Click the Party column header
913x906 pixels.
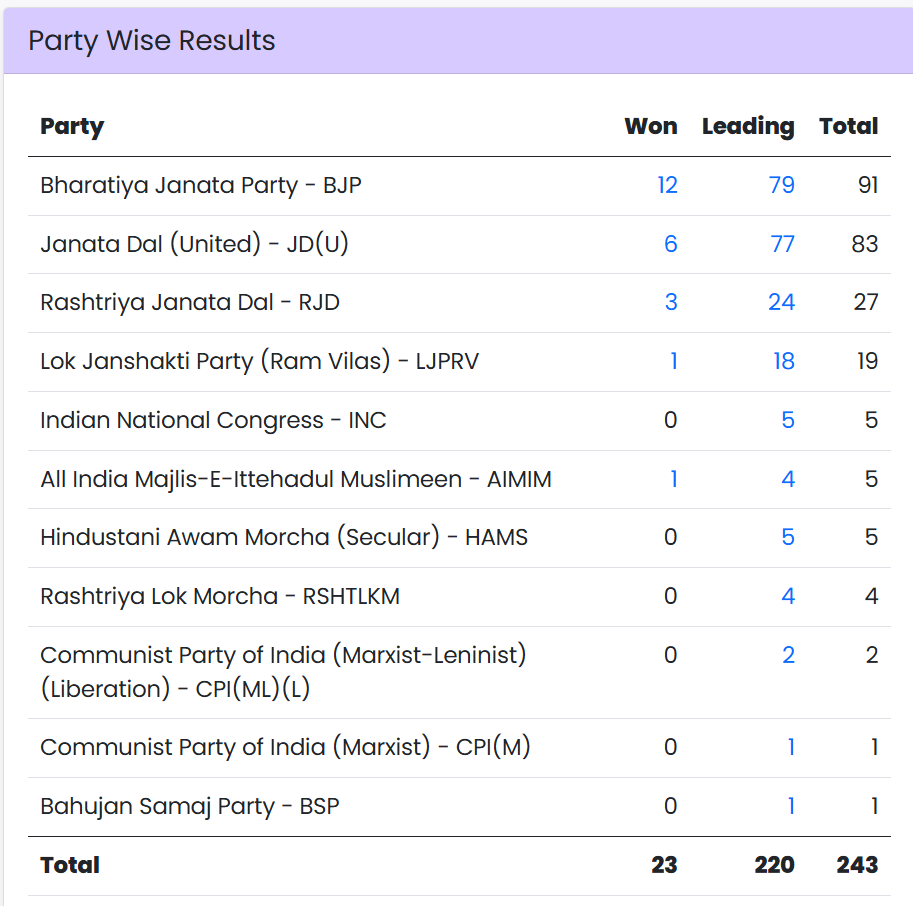(72, 126)
